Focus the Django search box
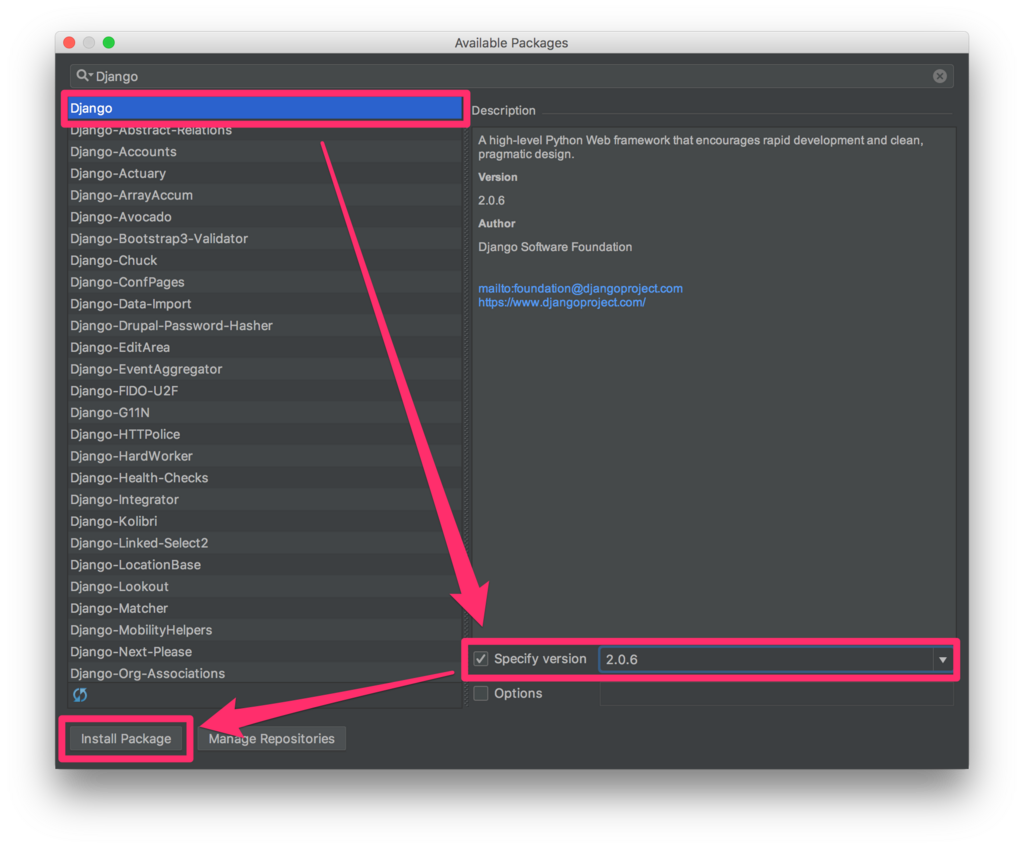 (x=511, y=76)
